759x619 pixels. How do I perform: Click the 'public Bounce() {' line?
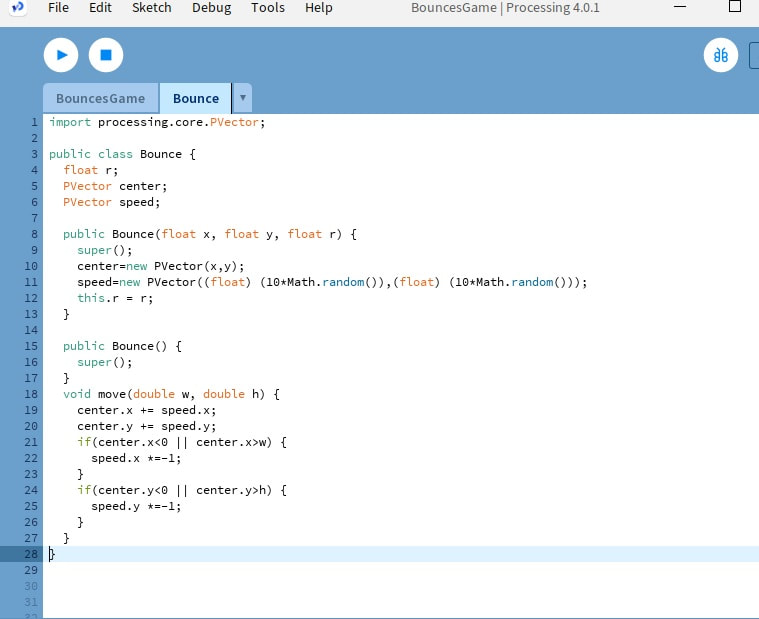pyautogui.click(x=122, y=346)
